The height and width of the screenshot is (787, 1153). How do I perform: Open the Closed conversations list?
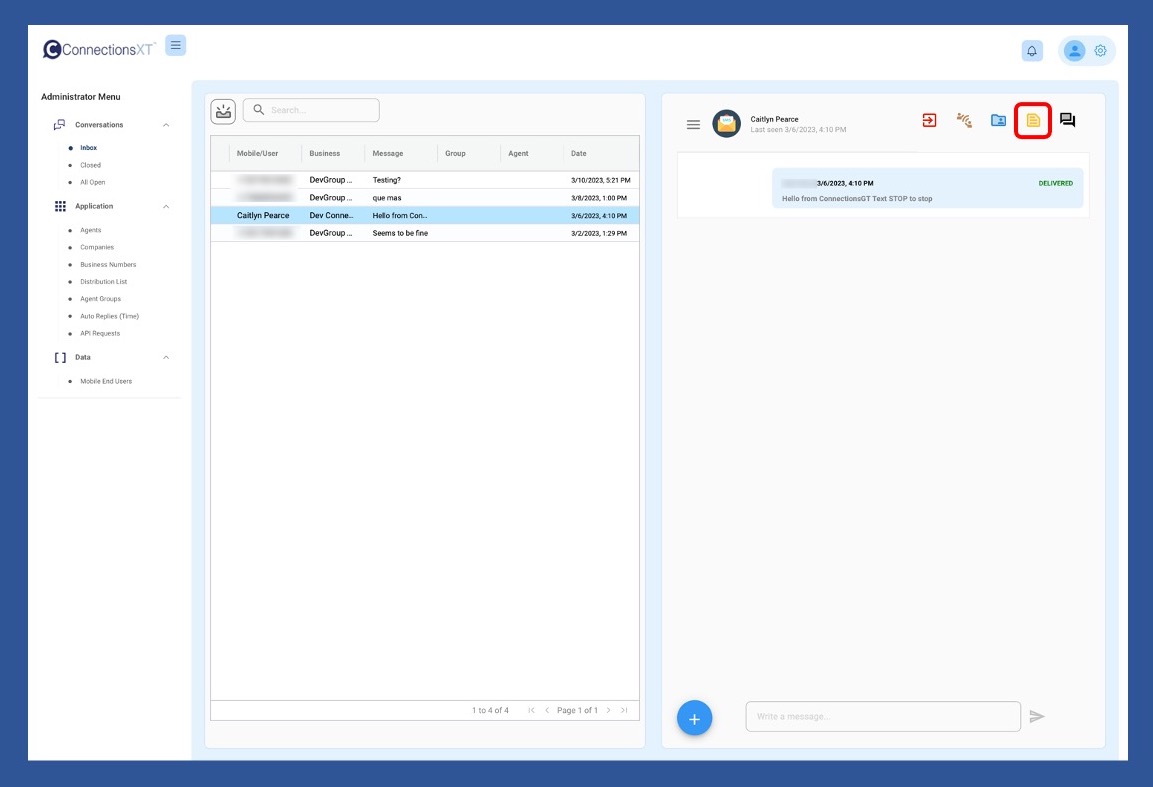tap(91, 165)
